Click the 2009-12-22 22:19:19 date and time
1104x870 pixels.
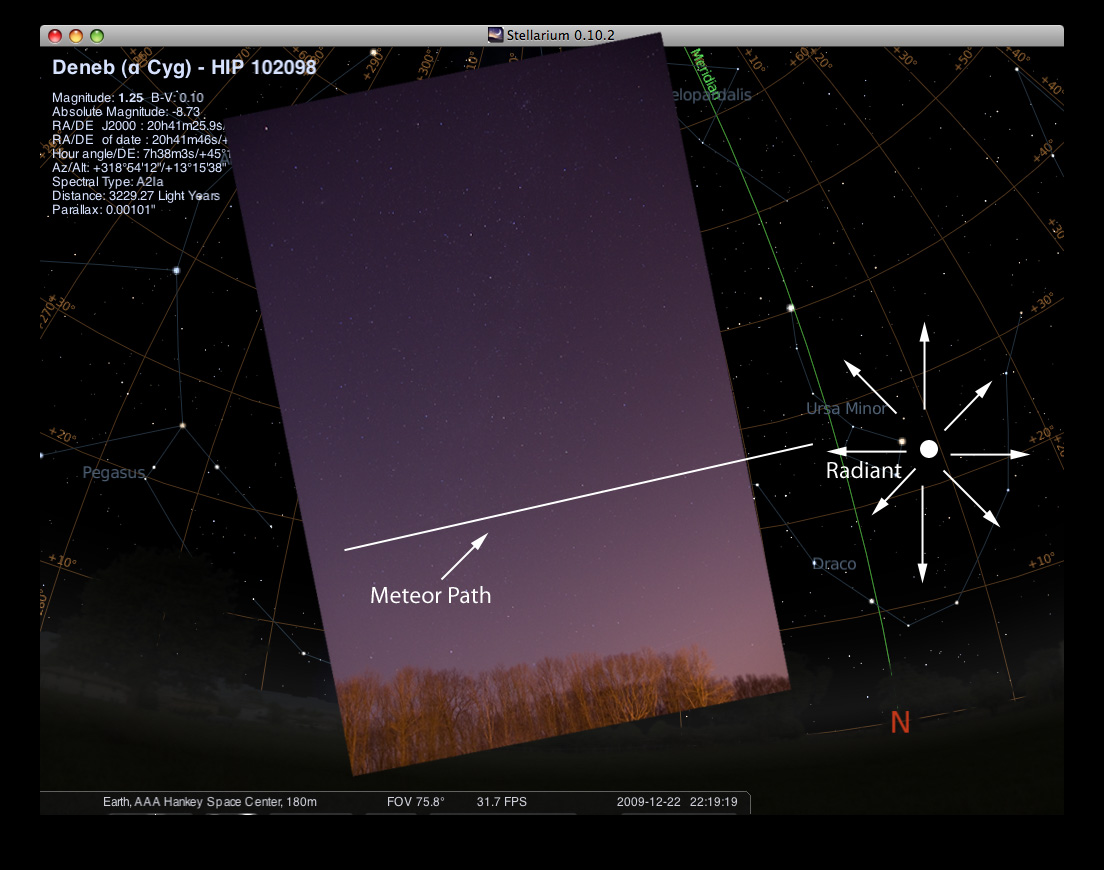click(677, 802)
